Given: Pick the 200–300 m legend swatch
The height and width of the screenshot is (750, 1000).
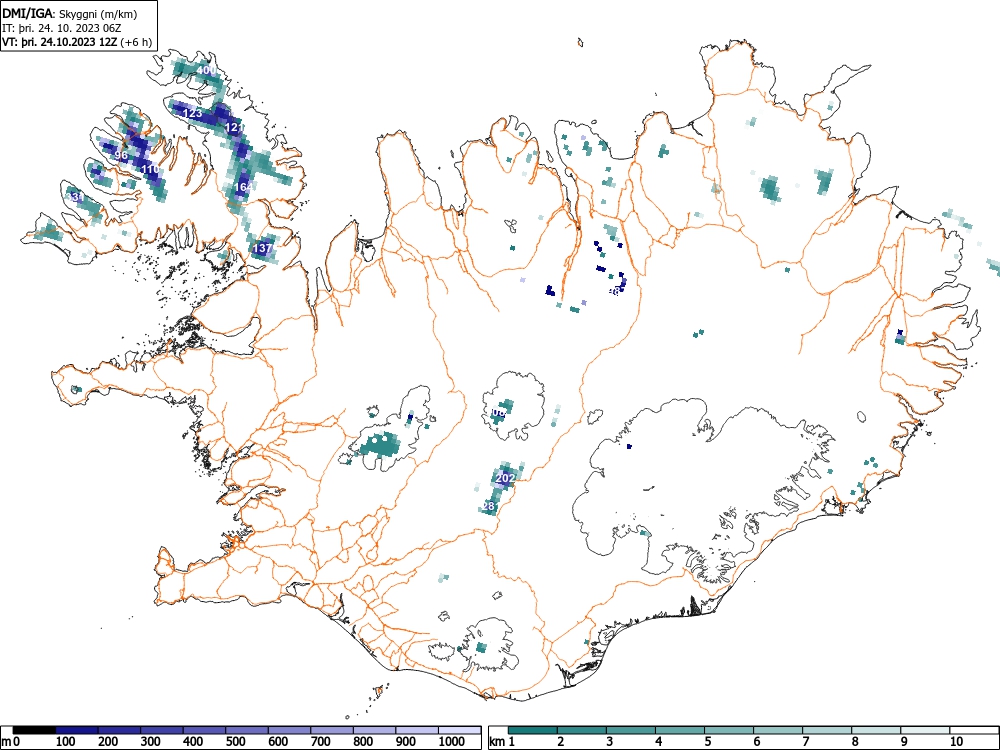Looking at the screenshot, I should (119, 730).
